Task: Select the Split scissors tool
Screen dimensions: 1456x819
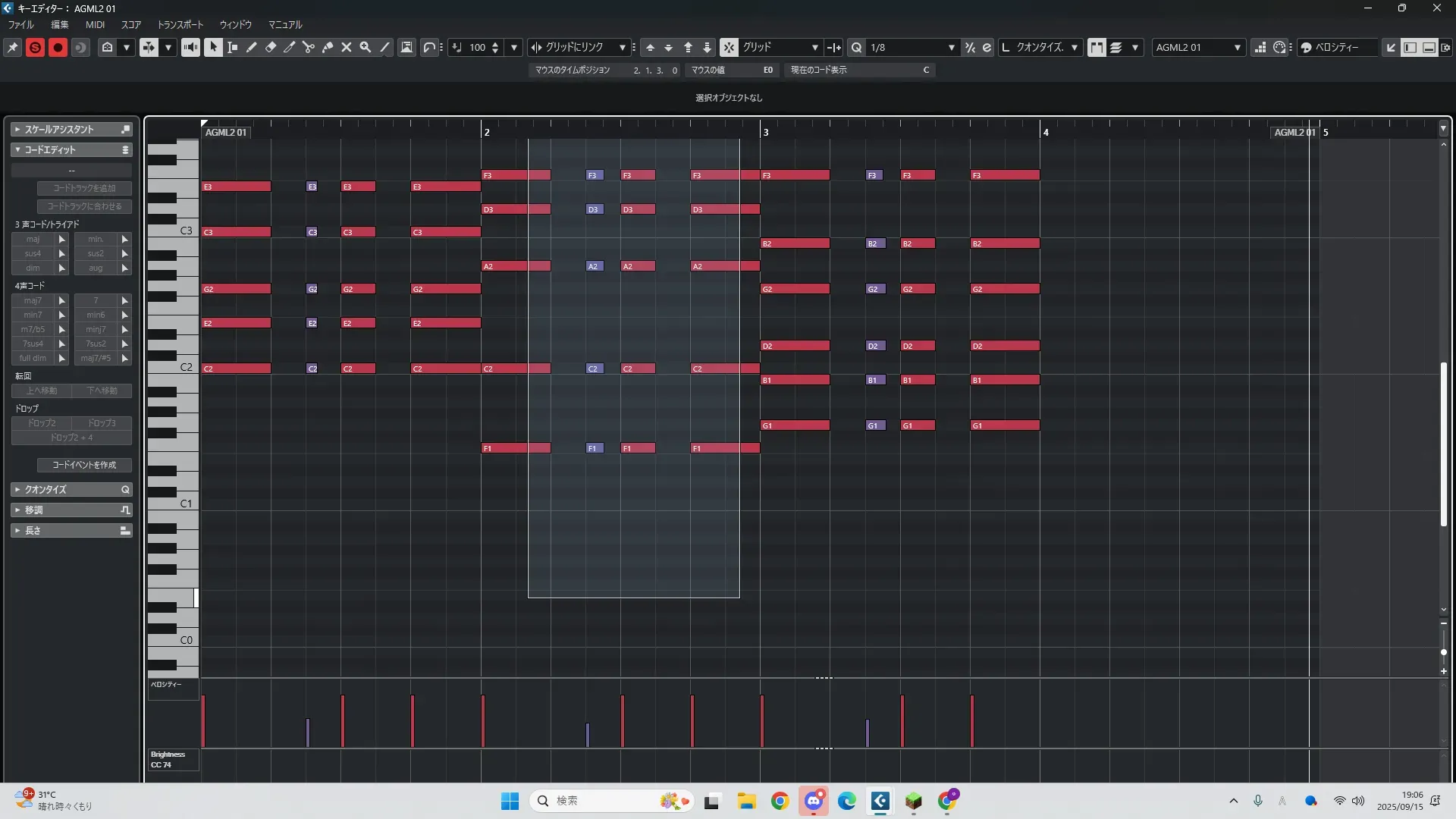Action: click(309, 47)
